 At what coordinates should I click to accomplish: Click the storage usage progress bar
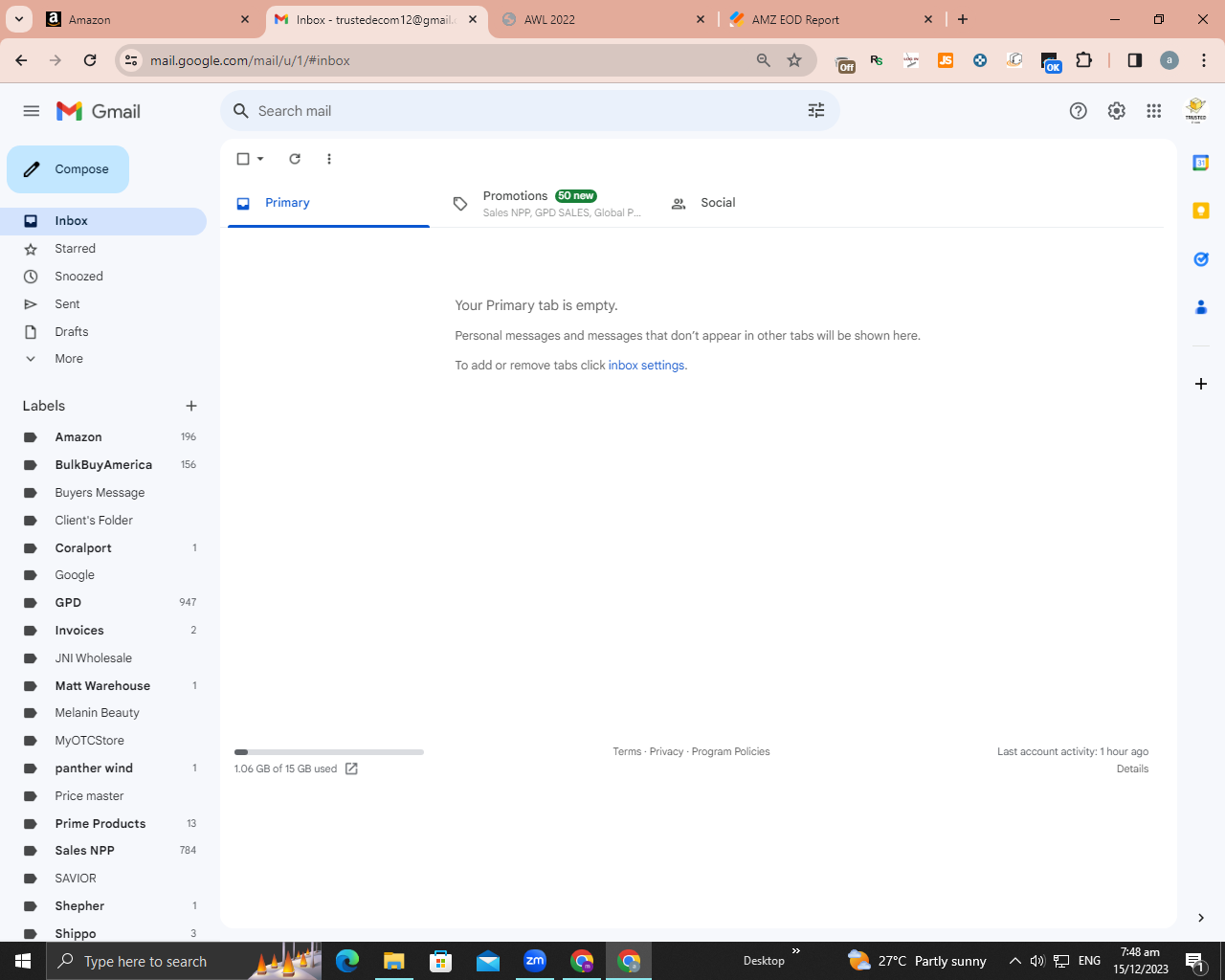click(329, 752)
